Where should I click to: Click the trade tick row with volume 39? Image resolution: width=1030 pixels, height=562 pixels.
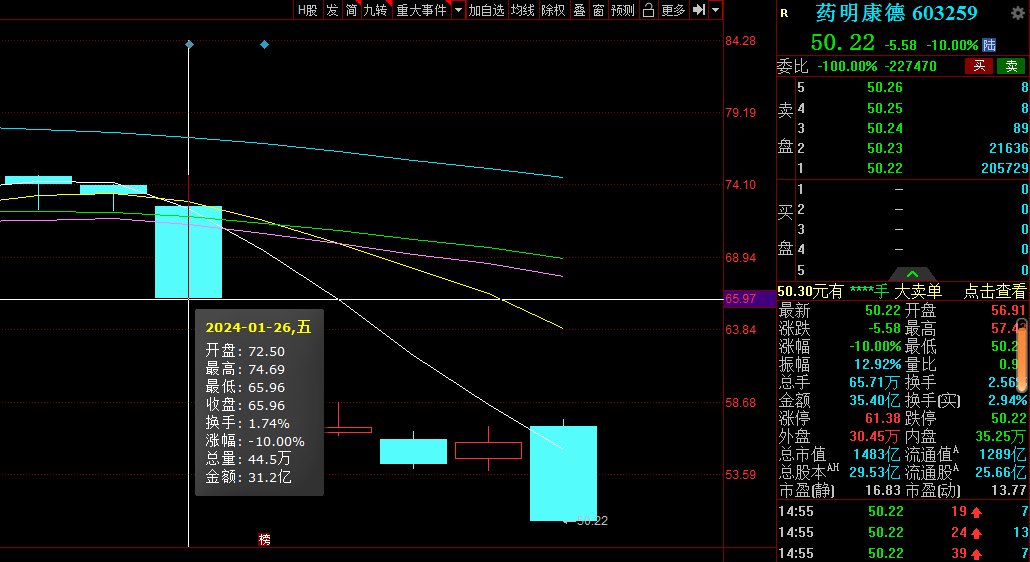903,553
